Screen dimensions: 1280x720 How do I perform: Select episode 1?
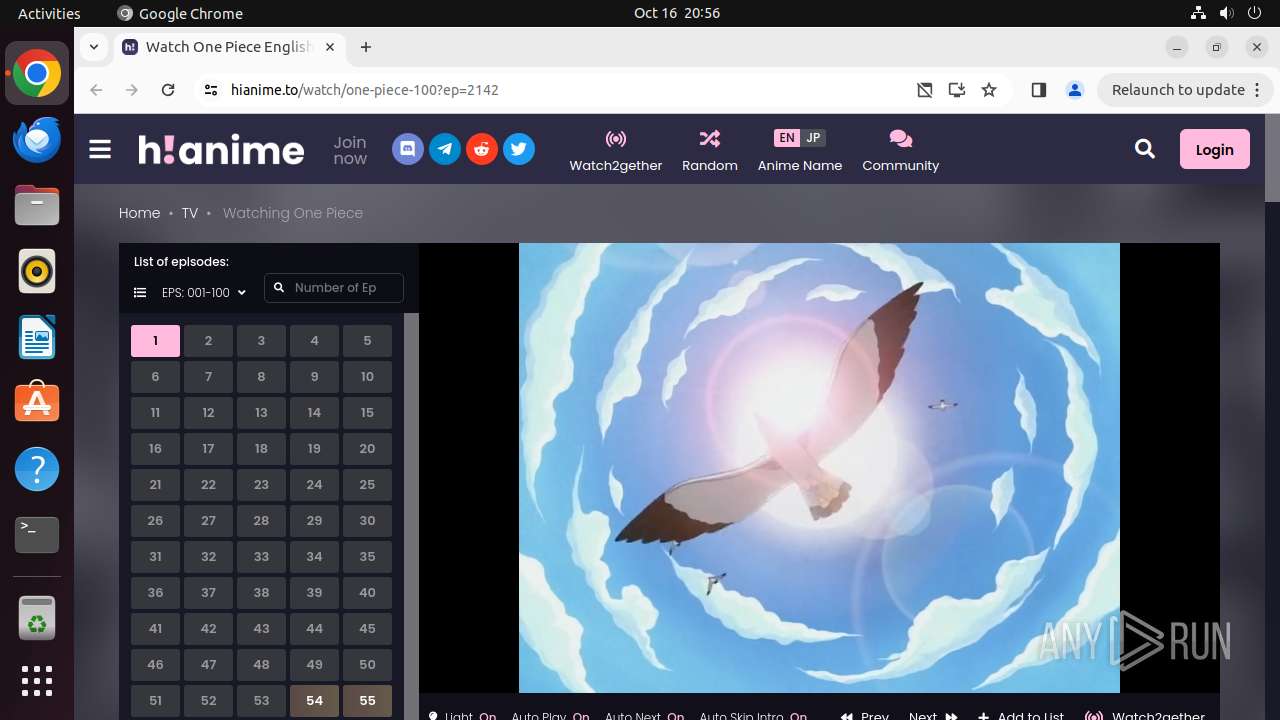click(x=155, y=341)
